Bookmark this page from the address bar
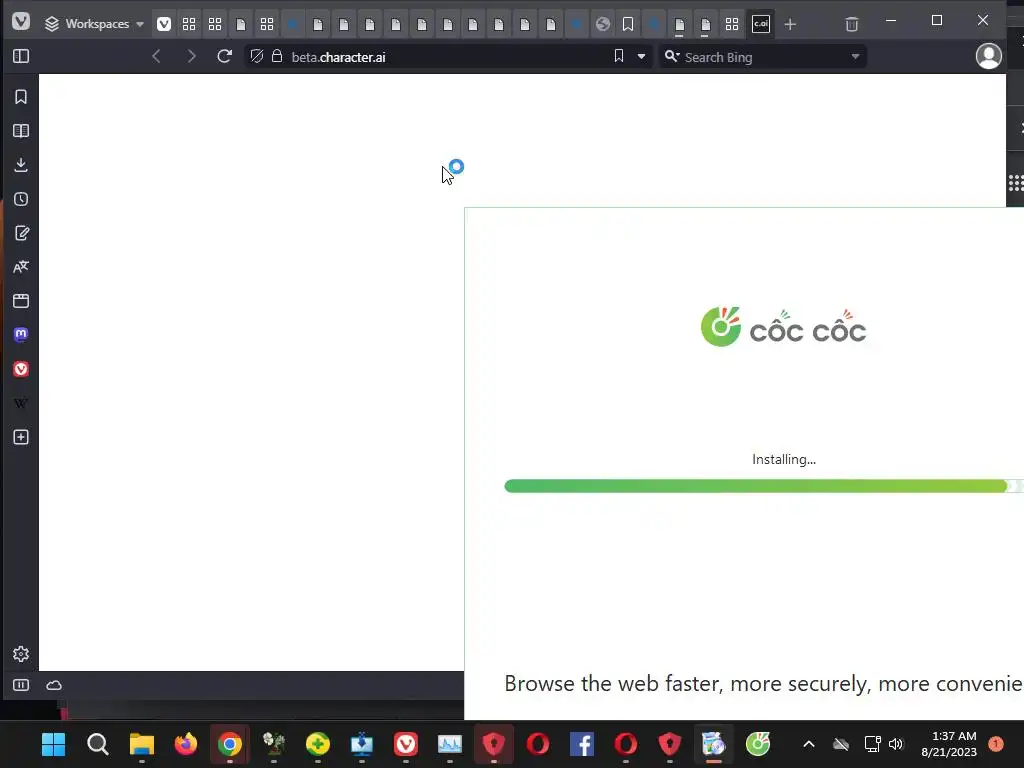Screen dimensions: 1024x768 [x=618, y=56]
